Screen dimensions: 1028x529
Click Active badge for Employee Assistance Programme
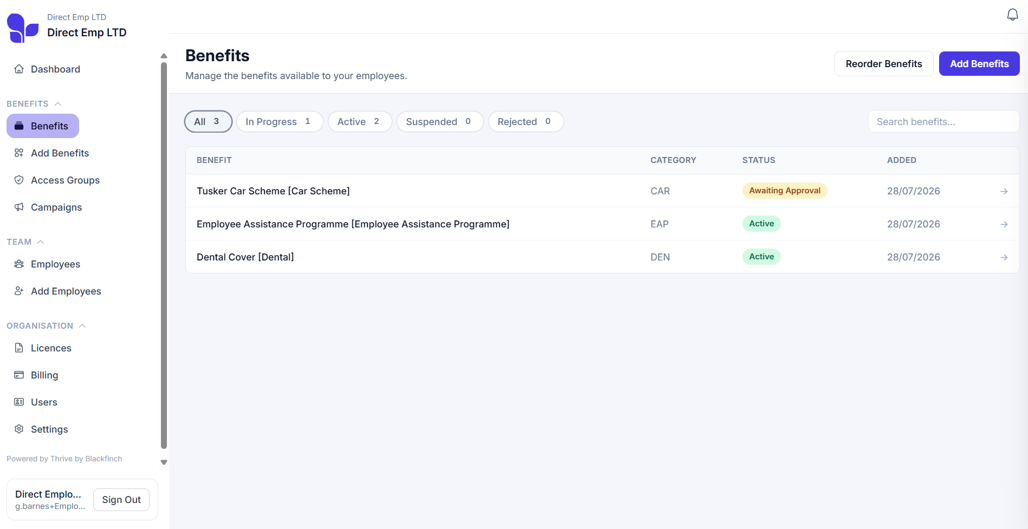click(x=761, y=224)
